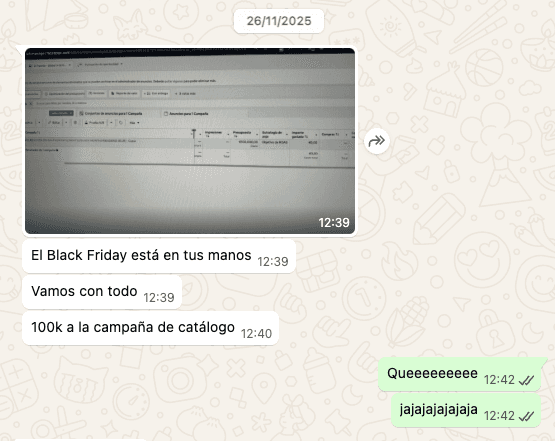The width and height of the screenshot is (555, 441).
Task: Select the green Queeeeeeeee message bubble
Action: click(x=460, y=374)
